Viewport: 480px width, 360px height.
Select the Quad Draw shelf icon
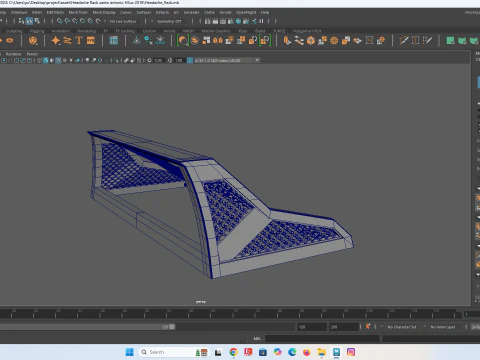pyautogui.click(x=427, y=41)
